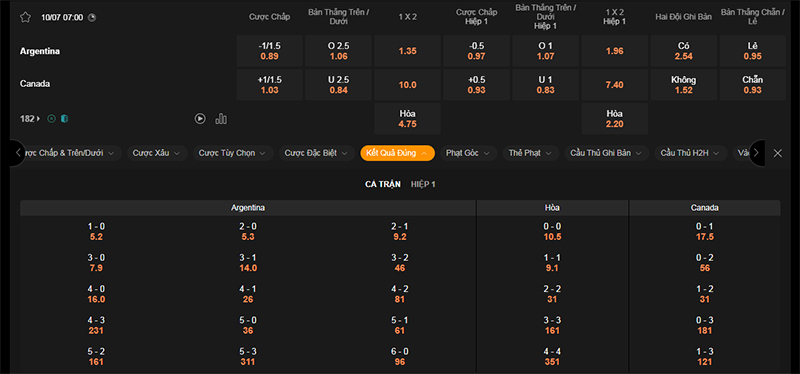800x374 pixels.
Task: Select correct score 3 - 0 at 7.9
Action: click(x=96, y=263)
